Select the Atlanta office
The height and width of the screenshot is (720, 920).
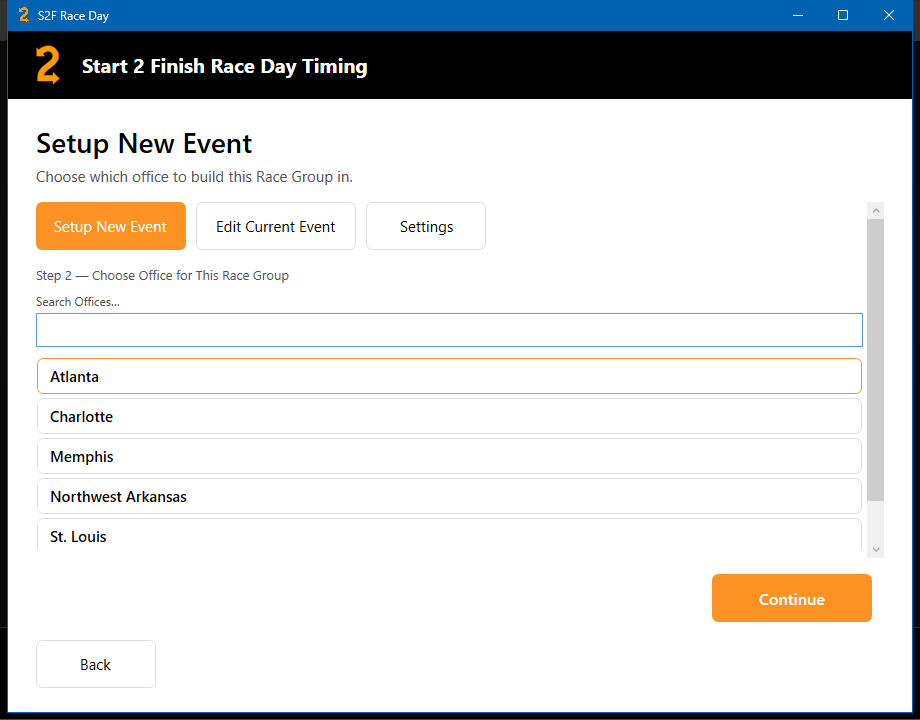[449, 376]
